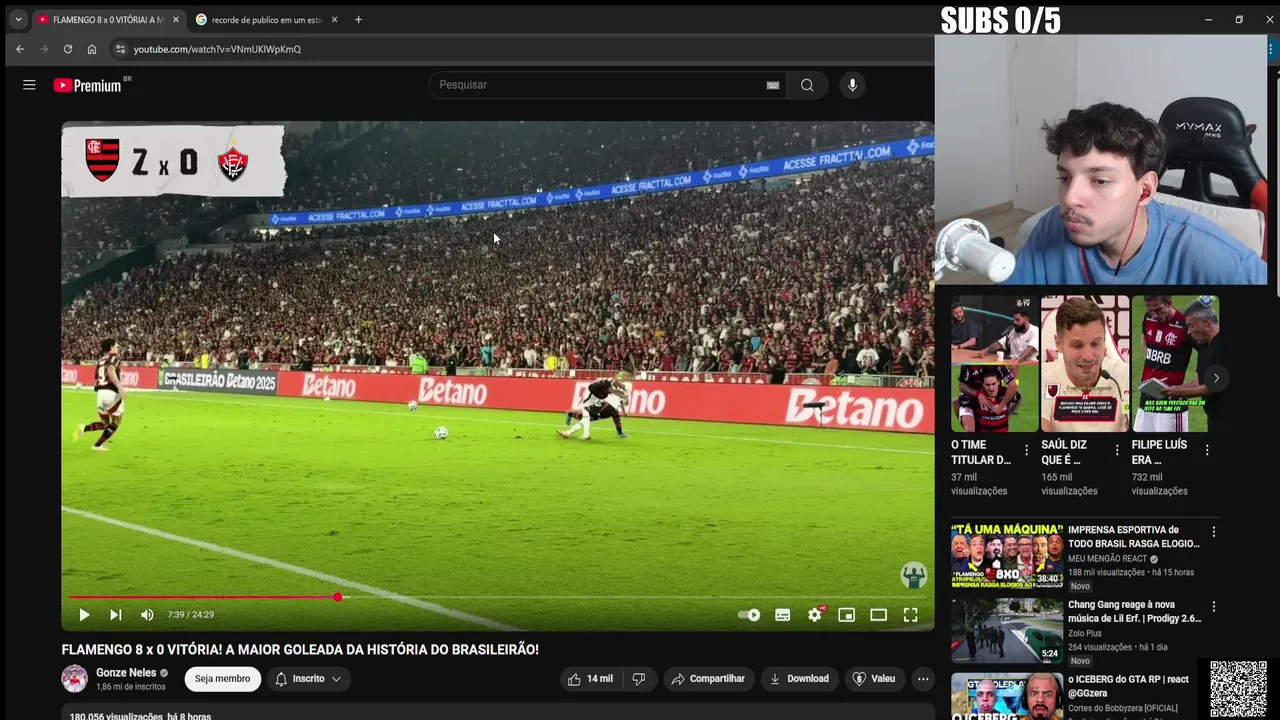Viewport: 1280px width, 720px height.
Task: Open more actions ellipsis below video
Action: point(923,679)
